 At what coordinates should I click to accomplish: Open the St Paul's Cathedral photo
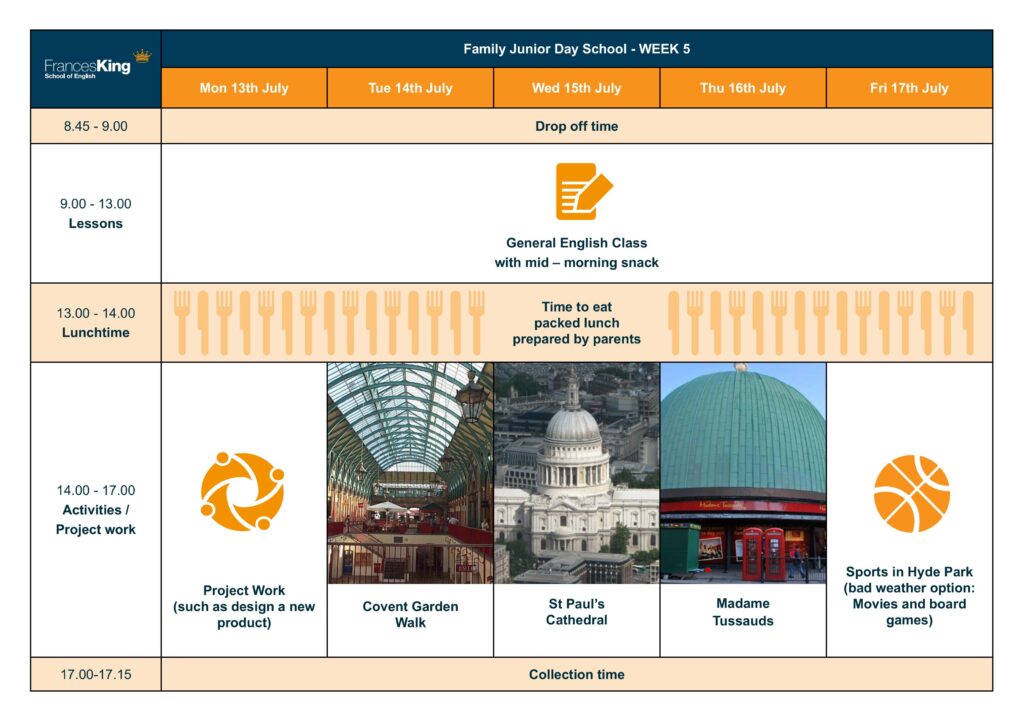pos(577,473)
